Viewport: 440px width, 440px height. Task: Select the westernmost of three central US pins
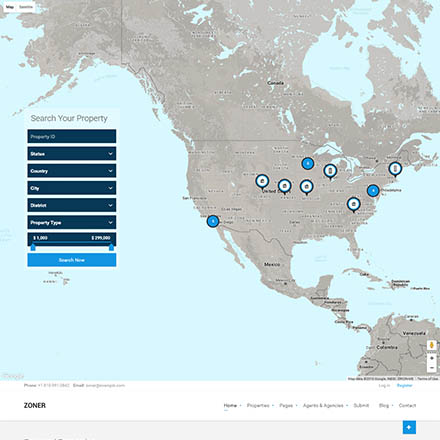pos(262,182)
